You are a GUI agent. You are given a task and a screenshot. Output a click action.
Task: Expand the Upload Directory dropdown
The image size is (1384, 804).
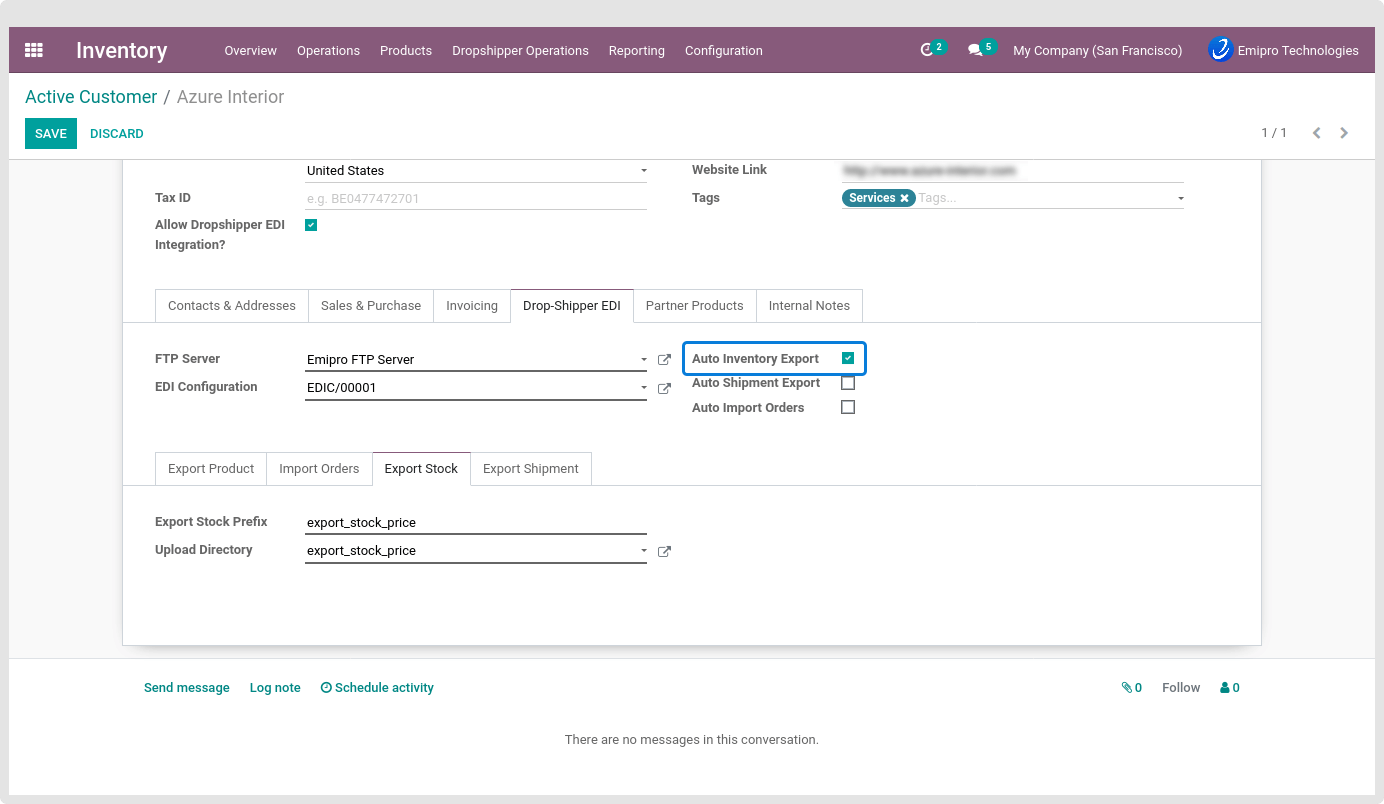pyautogui.click(x=643, y=551)
